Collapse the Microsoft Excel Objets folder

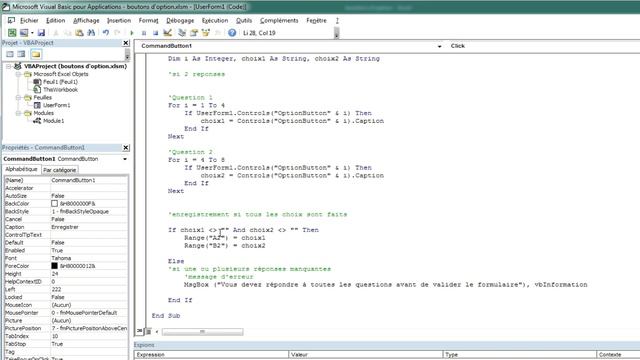pos(18,74)
